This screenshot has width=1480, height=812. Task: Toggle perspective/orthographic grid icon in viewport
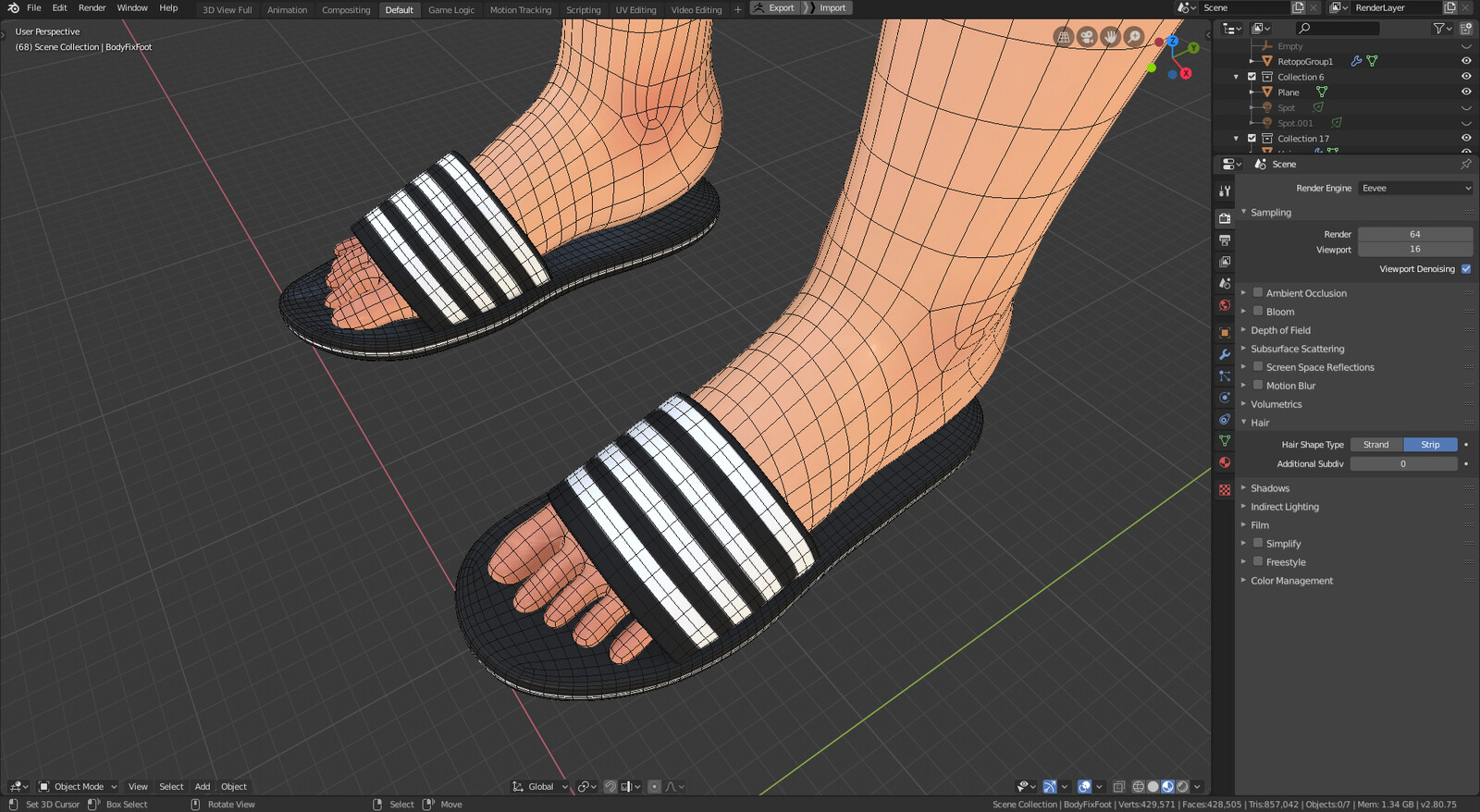(x=1064, y=37)
